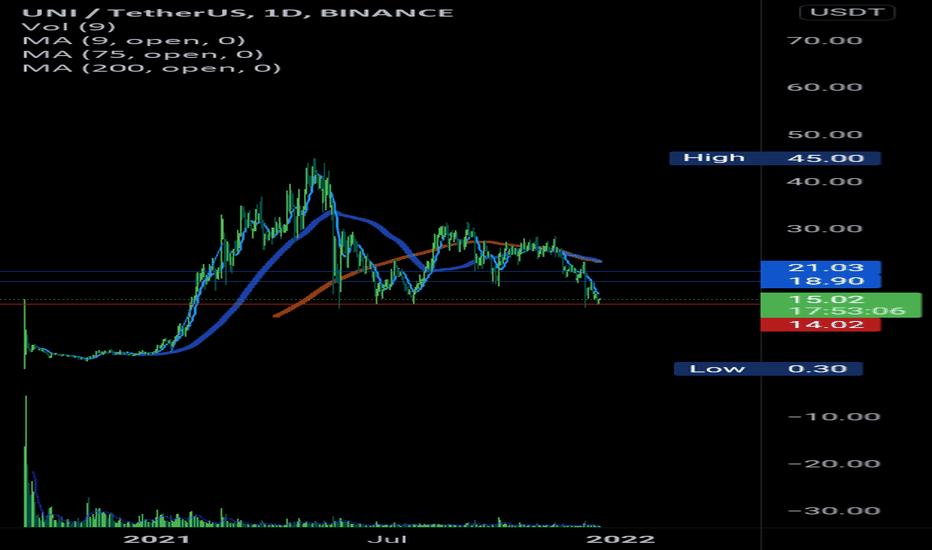Click the −20.00 price axis label
This screenshot has height=550, width=932.
click(x=834, y=464)
